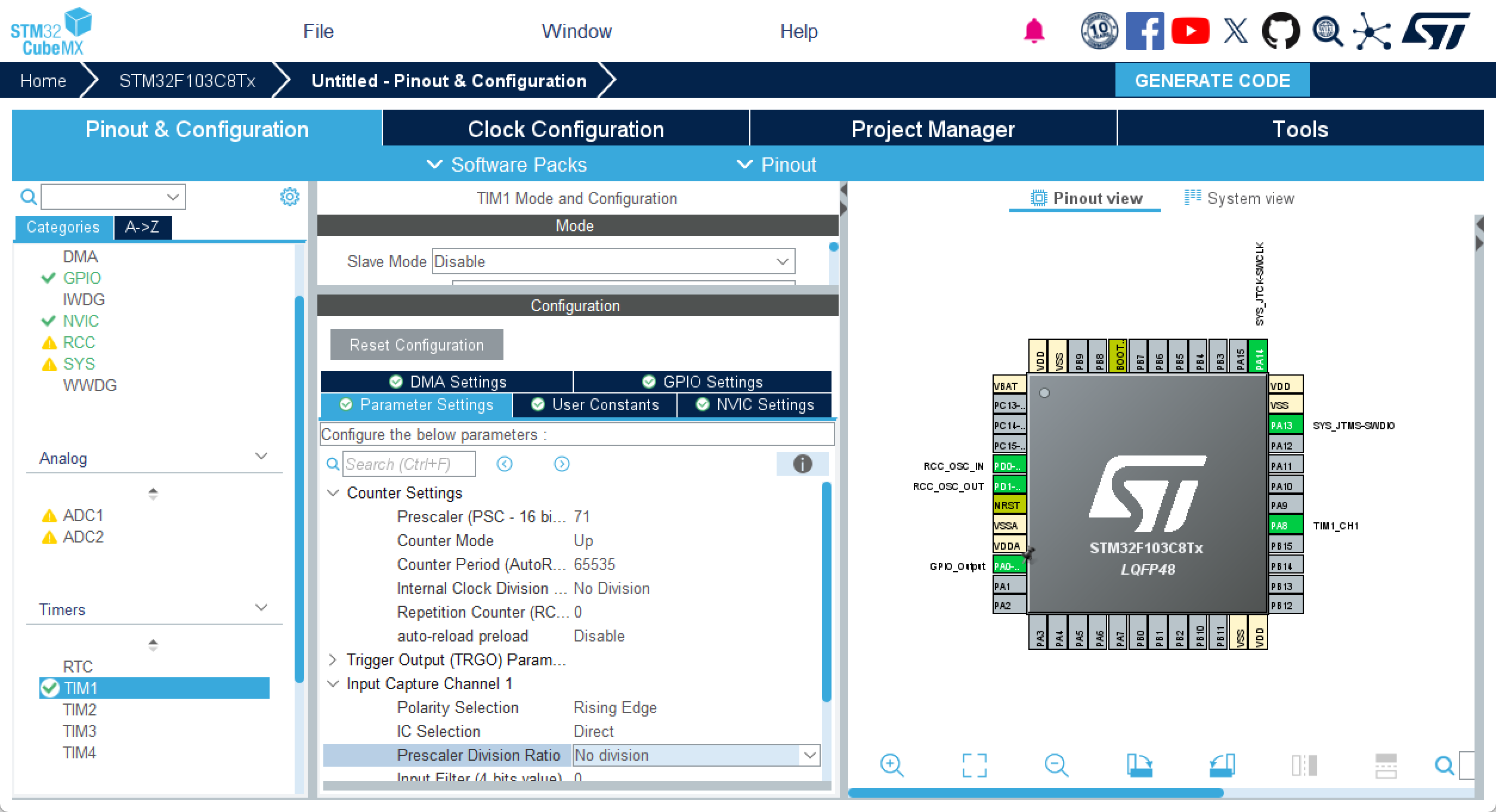Open the Facebook page icon
Image resolution: width=1496 pixels, height=812 pixels.
1145,30
